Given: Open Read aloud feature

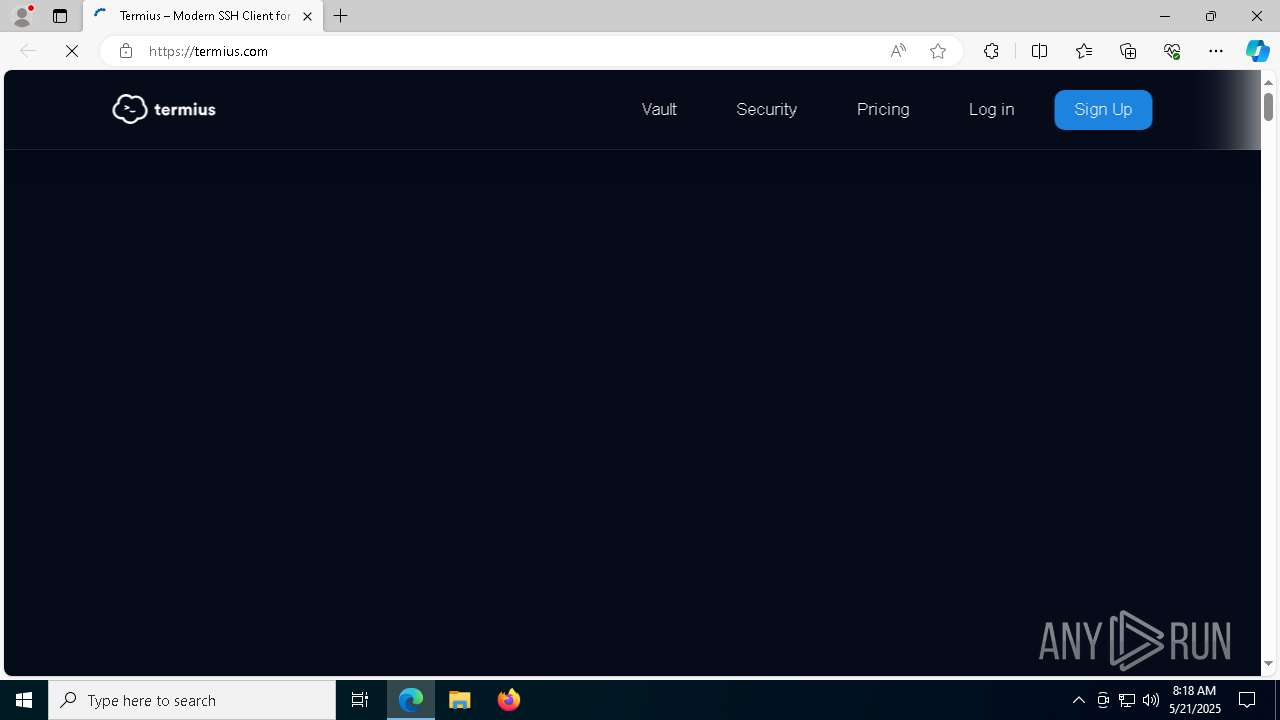Looking at the screenshot, I should 898,51.
